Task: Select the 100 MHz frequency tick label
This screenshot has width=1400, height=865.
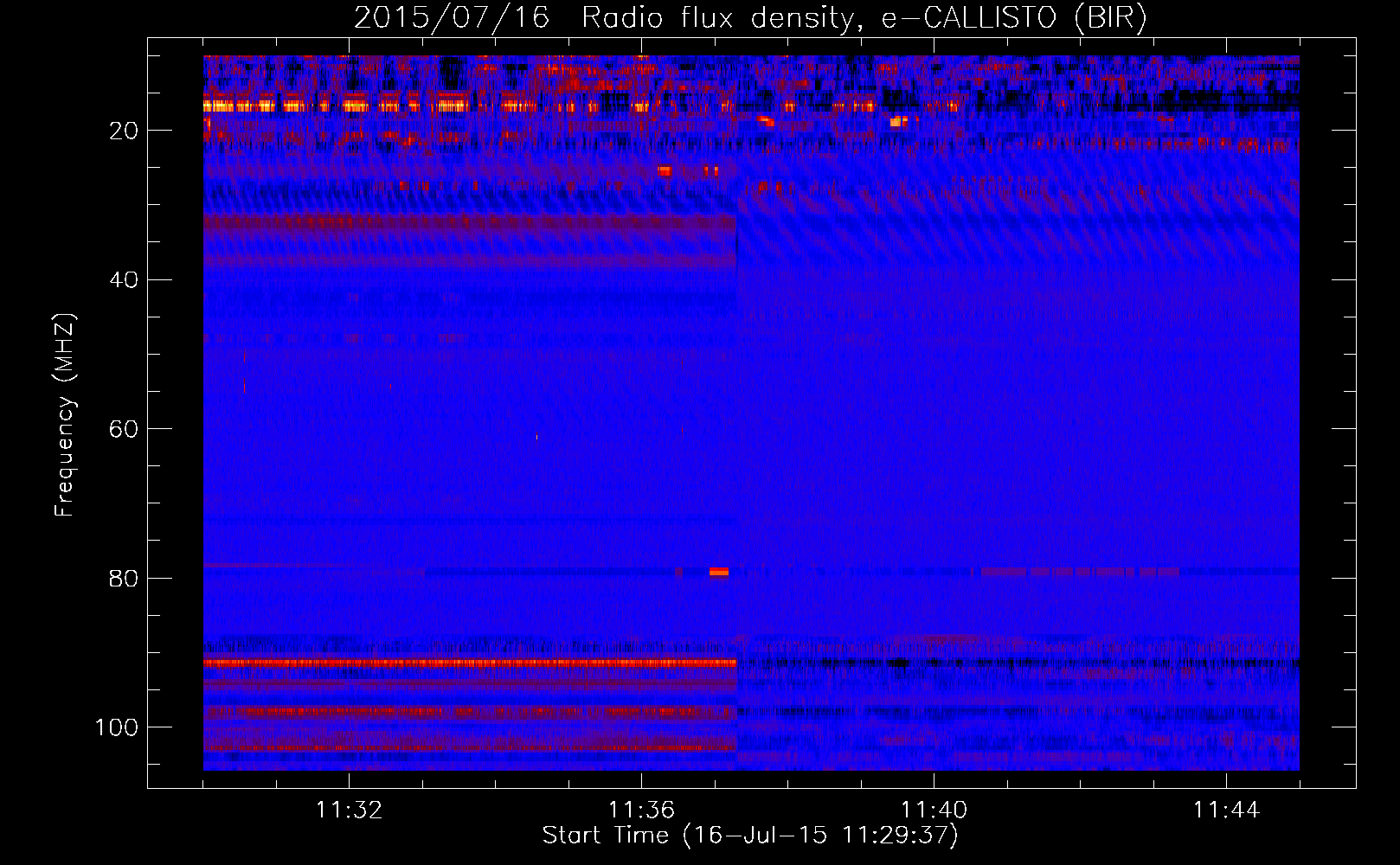Action: point(117,727)
